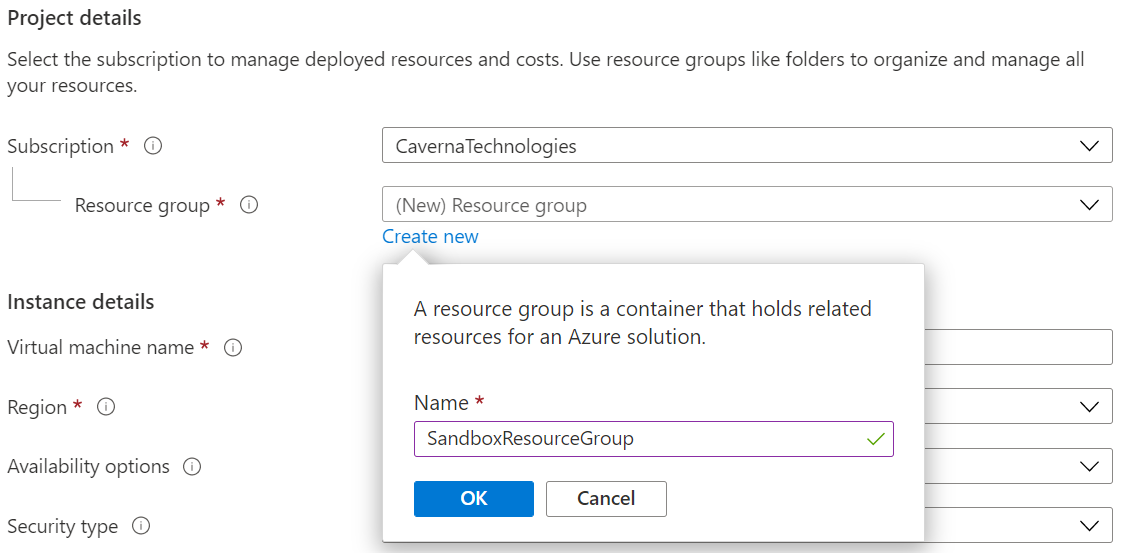Click the Availability options info icon

[x=193, y=467]
